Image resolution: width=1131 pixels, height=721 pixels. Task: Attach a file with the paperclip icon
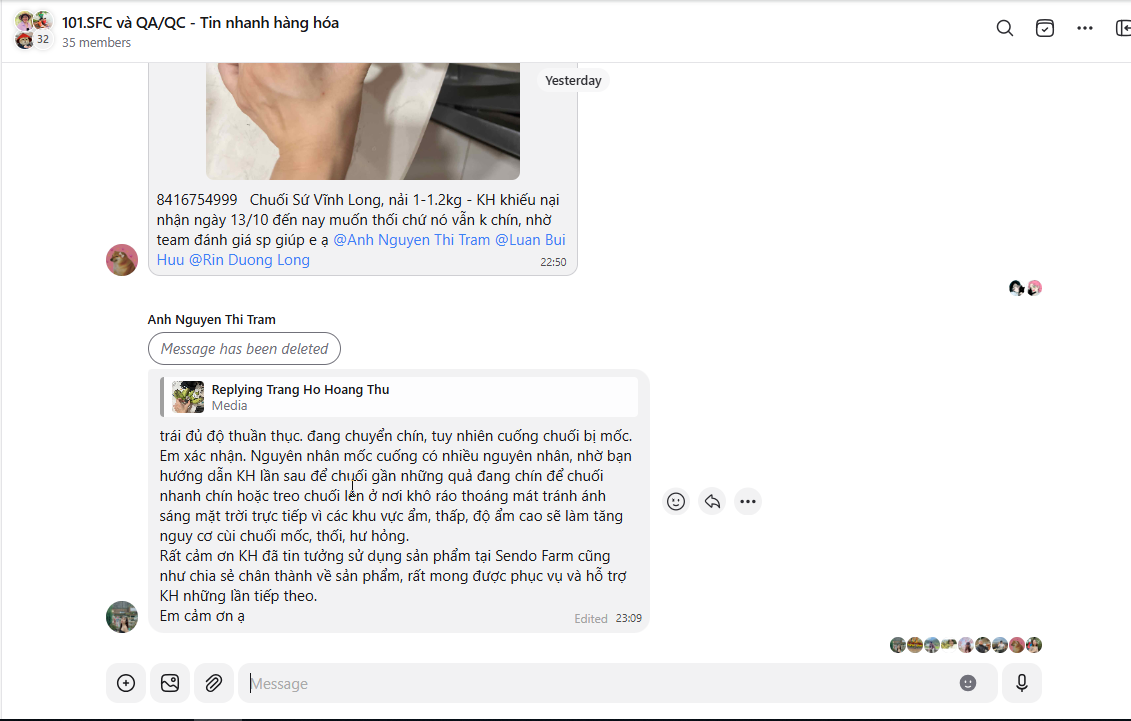coord(214,683)
